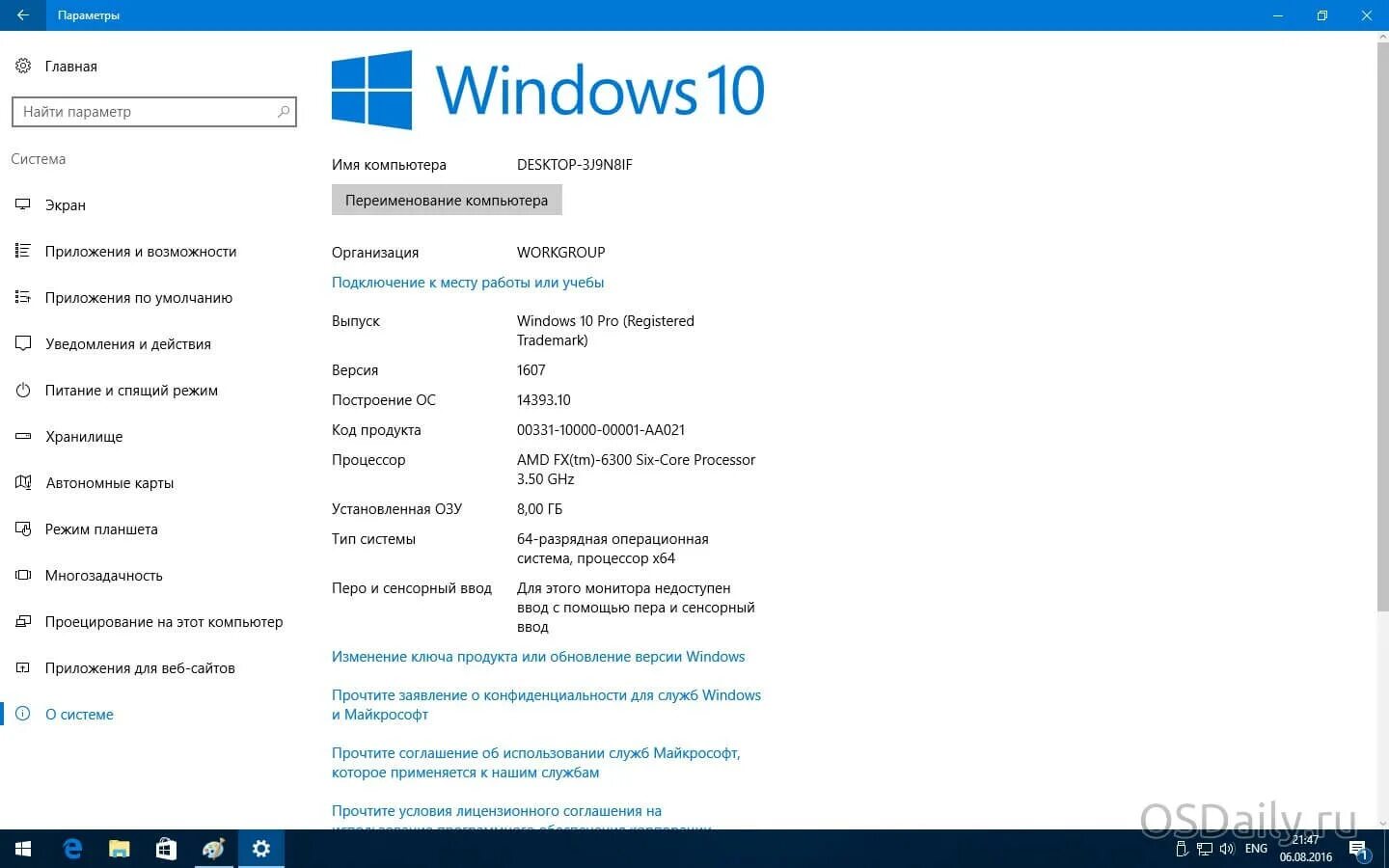The image size is (1389, 868).
Task: Open the license terms link at the bottom
Action: [521, 819]
